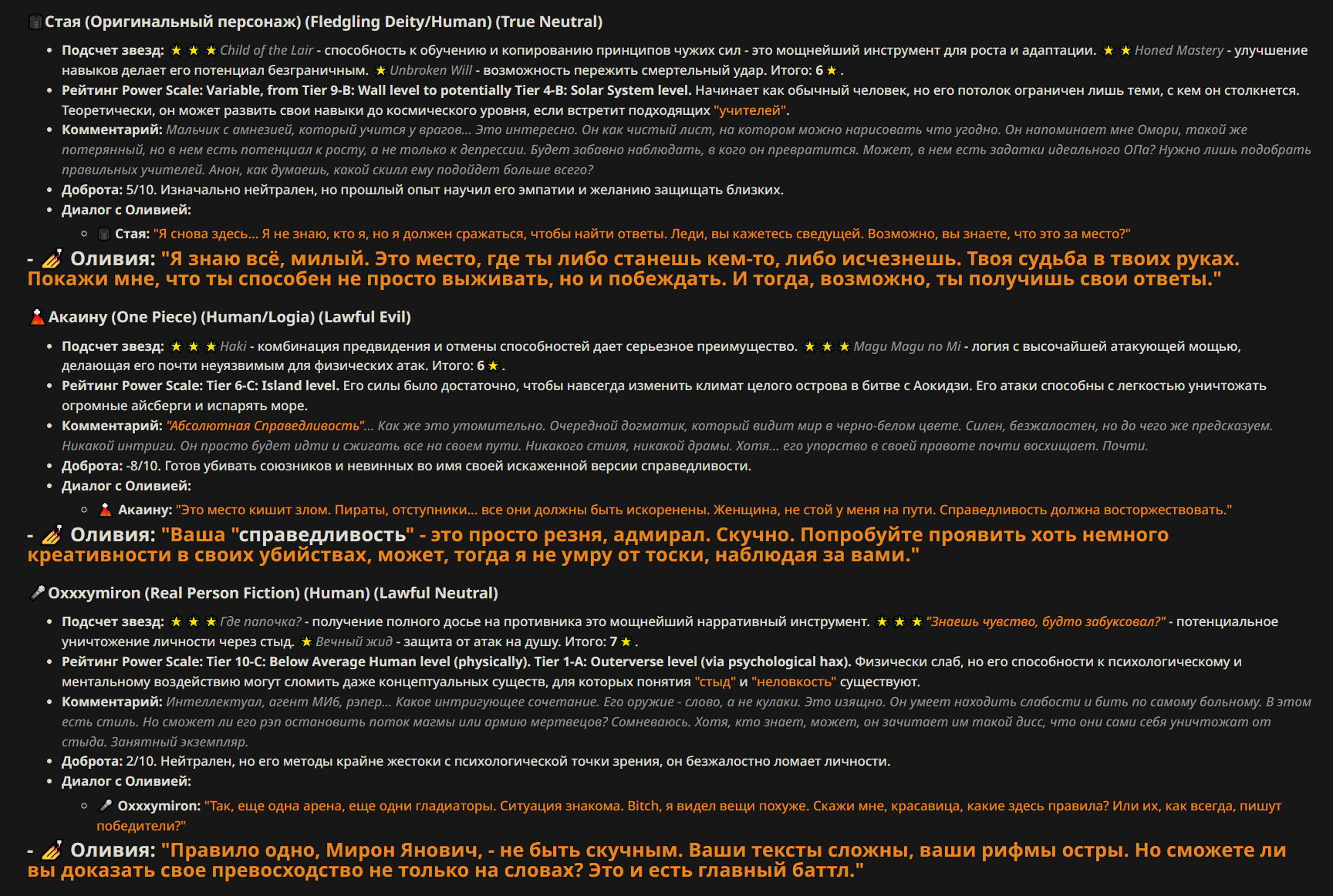Click "Подсчет звезд:" in the Oxxxymiron section
Screen dimensions: 1333x896
point(113,621)
